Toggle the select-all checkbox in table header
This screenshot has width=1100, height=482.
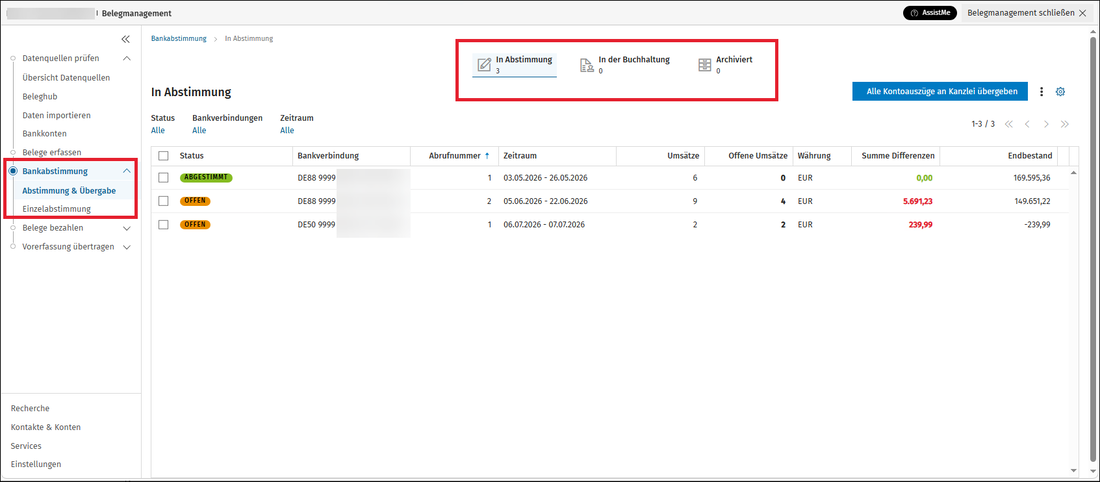click(163, 156)
